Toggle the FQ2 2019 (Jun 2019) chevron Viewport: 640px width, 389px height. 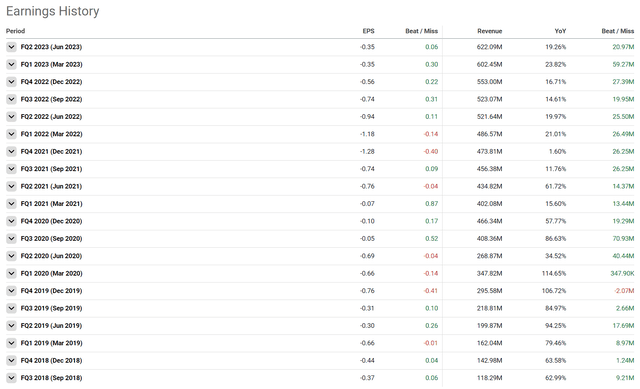11,326
